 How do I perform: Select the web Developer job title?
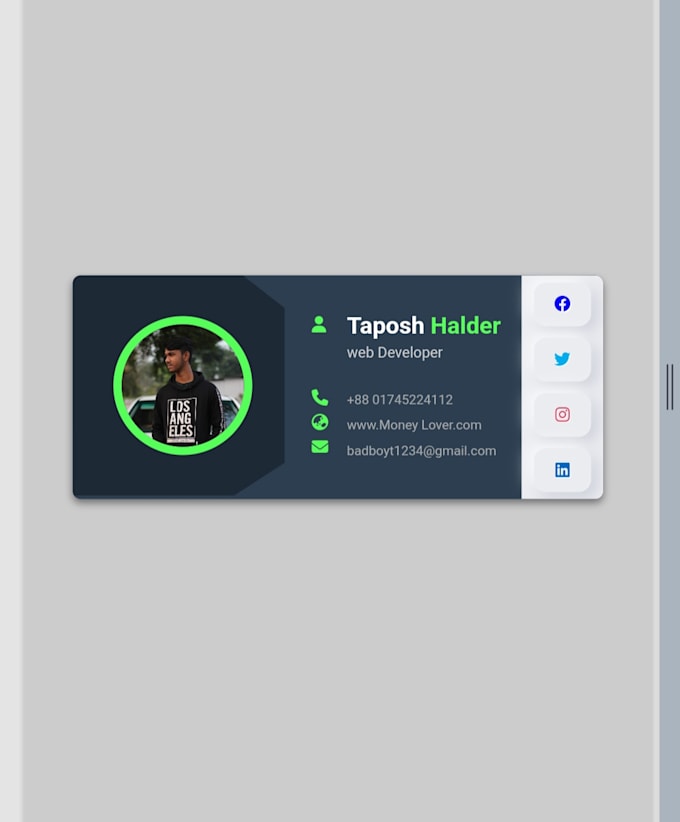pos(394,352)
